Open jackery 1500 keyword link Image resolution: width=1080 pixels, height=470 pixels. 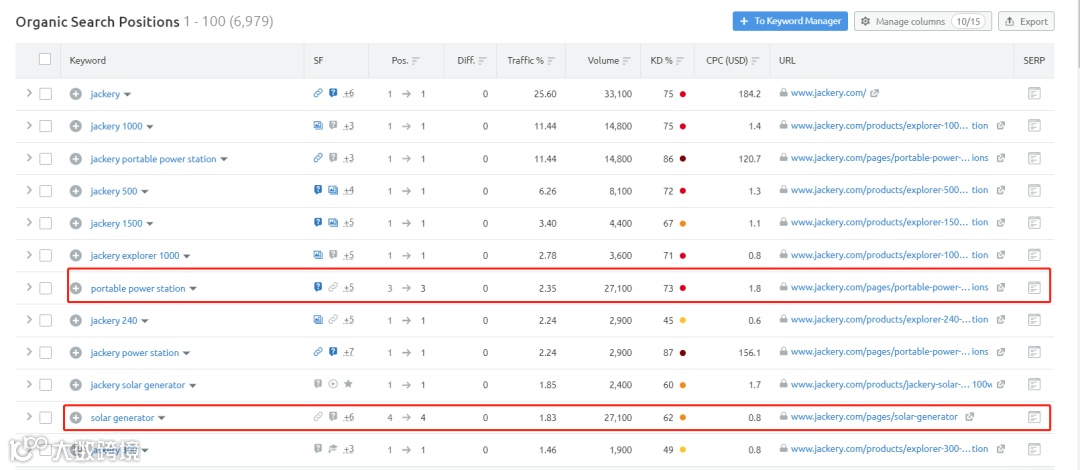114,223
